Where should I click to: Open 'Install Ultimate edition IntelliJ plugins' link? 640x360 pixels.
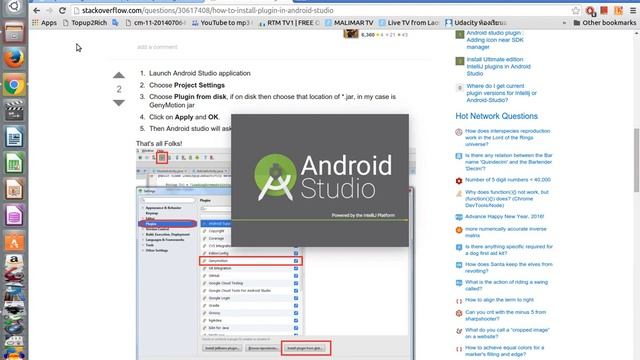(x=498, y=67)
